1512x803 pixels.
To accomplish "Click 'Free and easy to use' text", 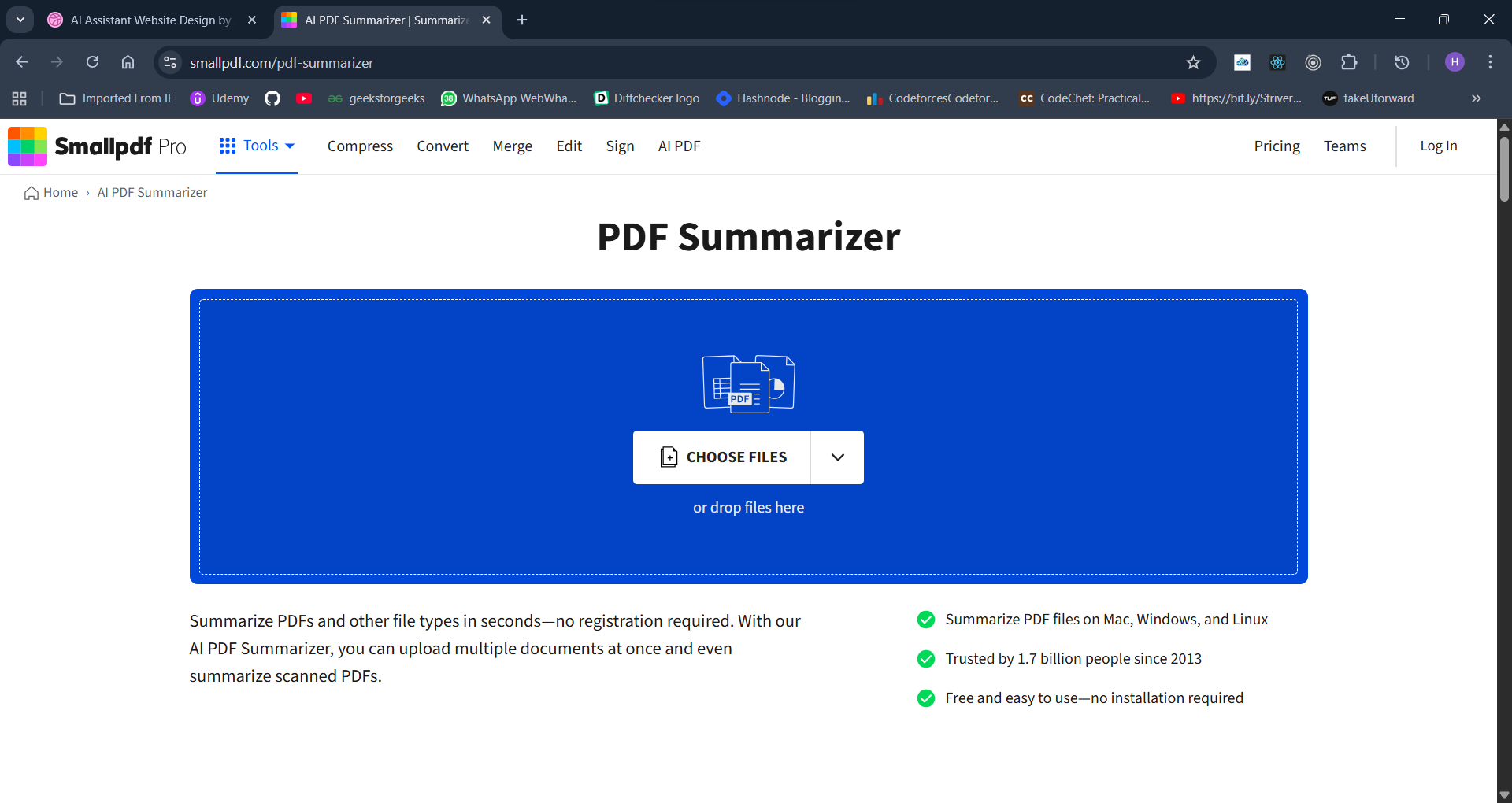I will [x=1094, y=698].
